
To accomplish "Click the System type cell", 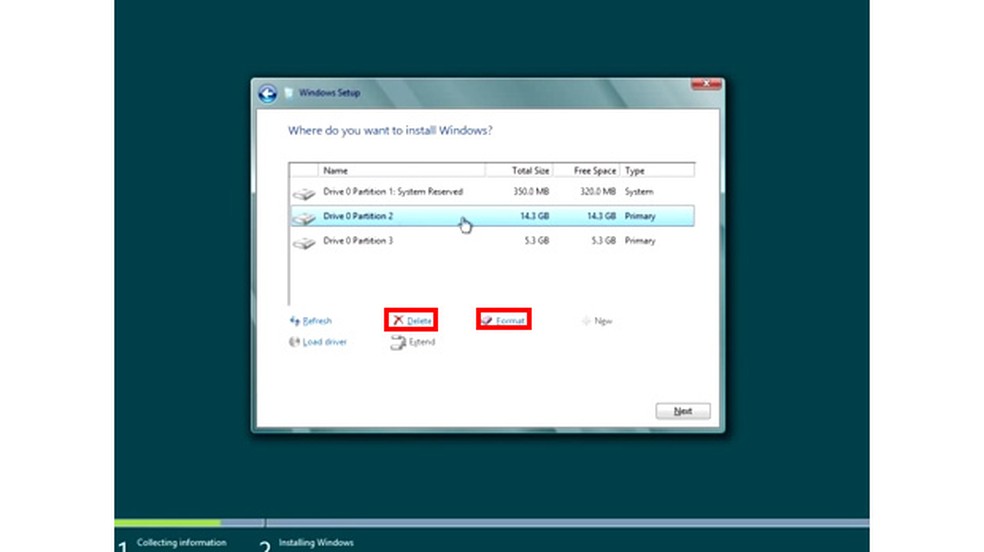I will coord(639,191).
